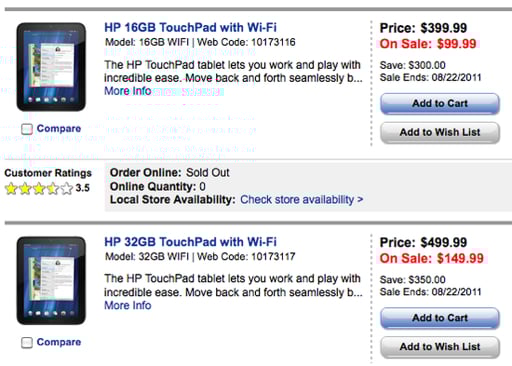This screenshot has height=366, width=512.
Task: Click Check store availability link
Action: click(x=302, y=199)
